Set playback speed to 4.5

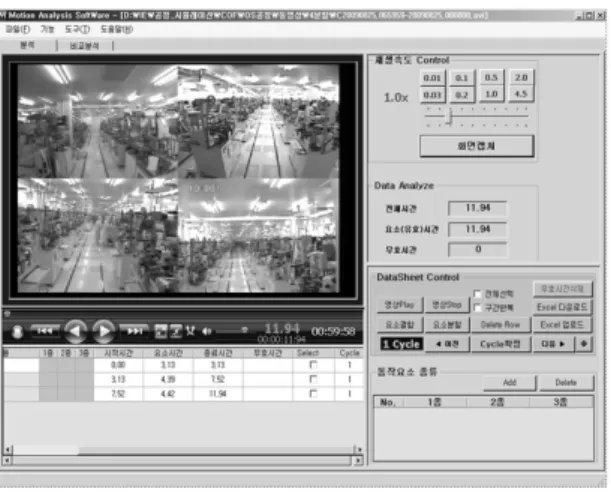[521, 94]
